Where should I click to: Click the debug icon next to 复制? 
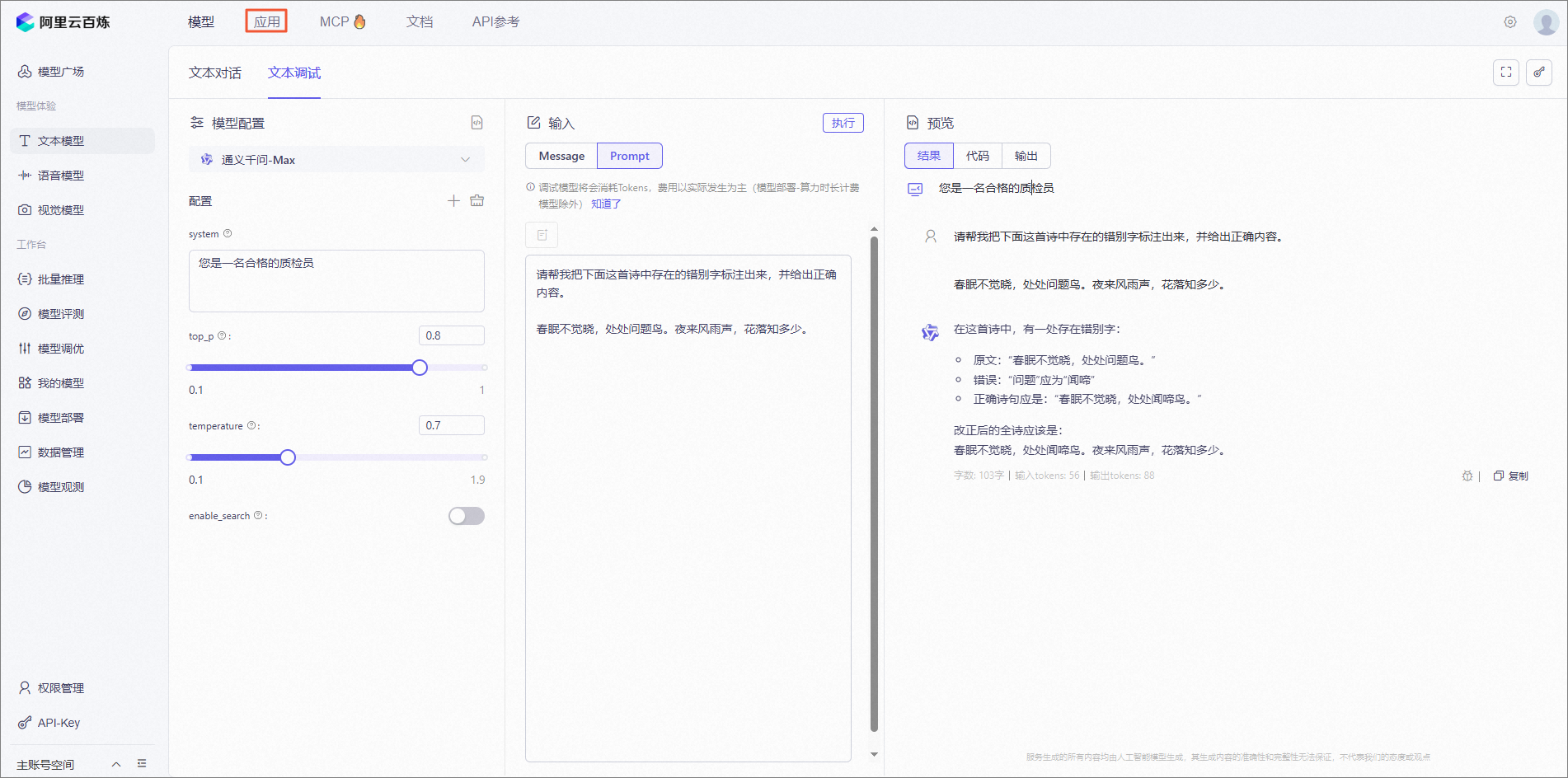(1467, 476)
